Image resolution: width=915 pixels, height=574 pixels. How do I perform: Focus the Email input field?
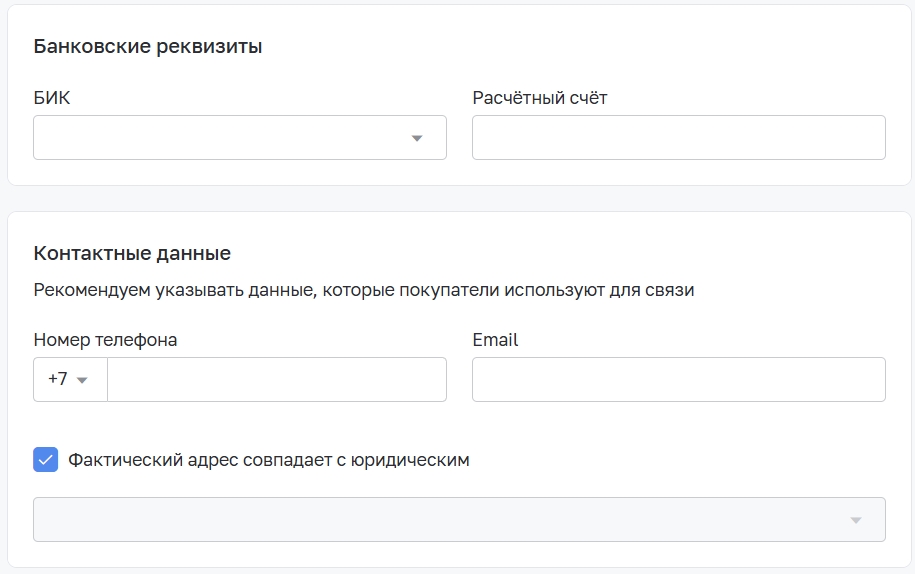(x=679, y=380)
